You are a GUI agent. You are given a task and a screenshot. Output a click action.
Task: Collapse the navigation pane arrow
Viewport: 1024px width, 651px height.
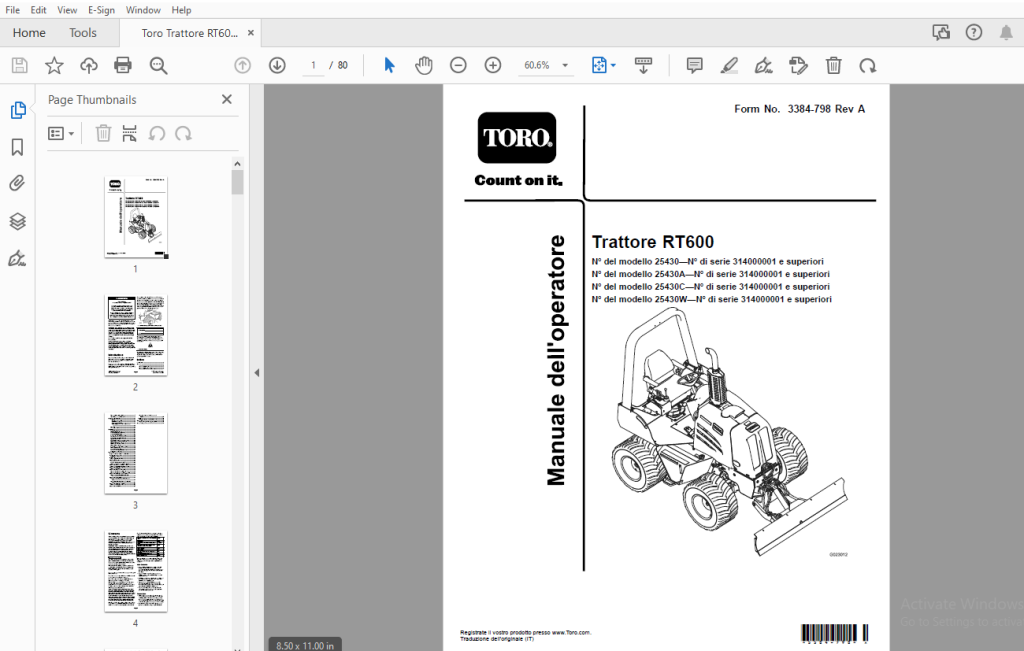click(x=257, y=373)
